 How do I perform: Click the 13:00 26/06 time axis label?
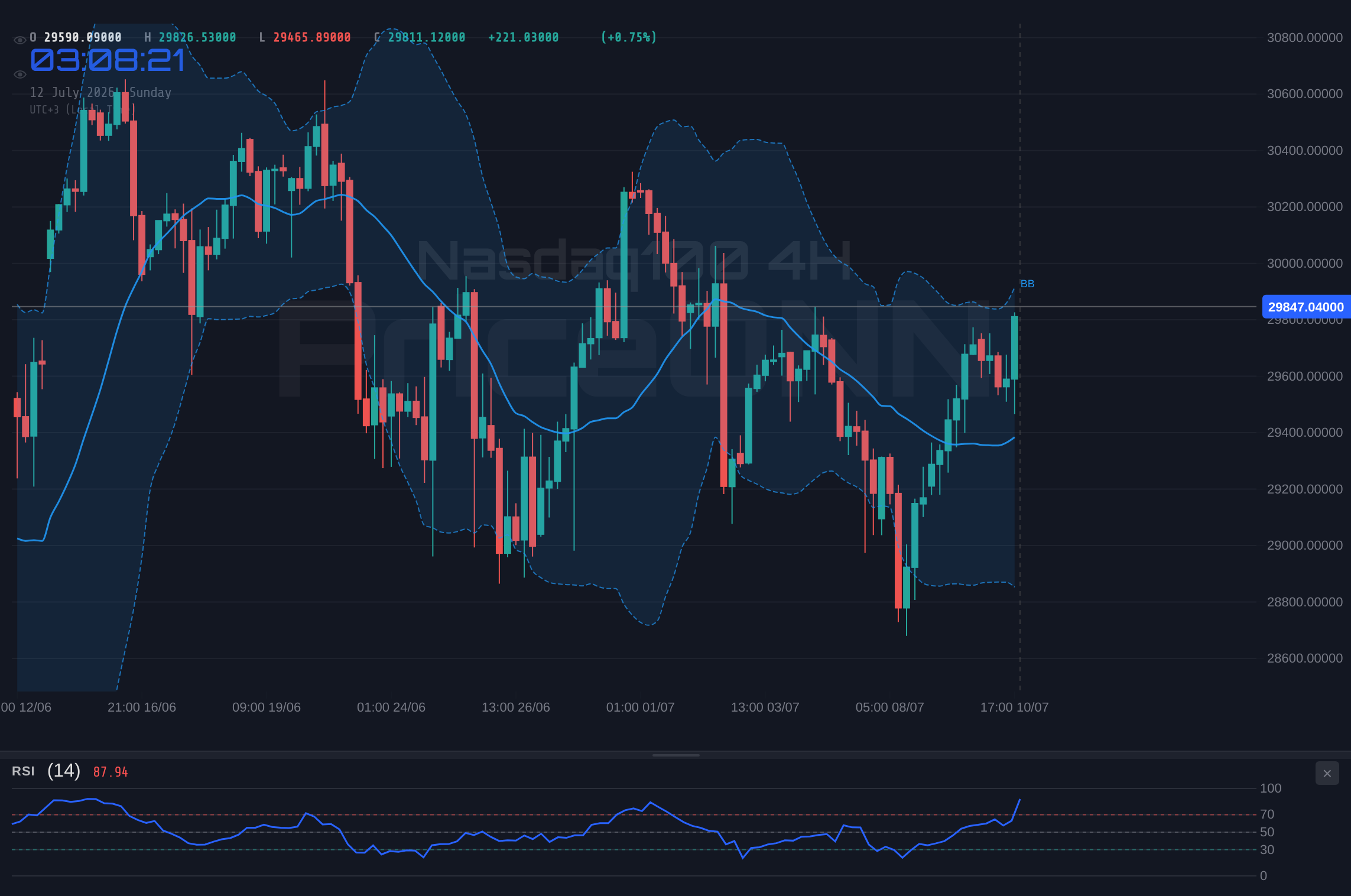[x=516, y=707]
